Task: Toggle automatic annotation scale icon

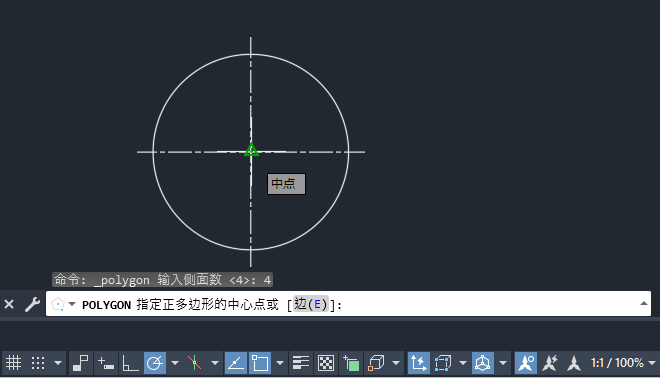Action: (x=550, y=362)
